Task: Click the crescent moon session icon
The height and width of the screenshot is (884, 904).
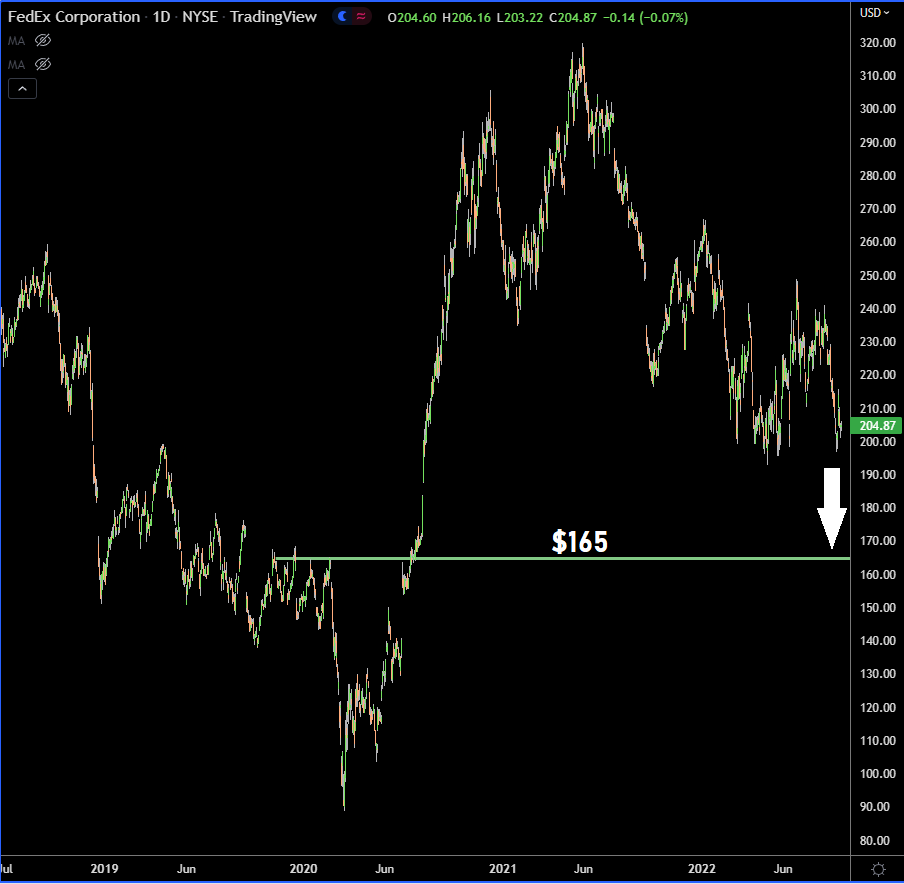Action: 342,17
